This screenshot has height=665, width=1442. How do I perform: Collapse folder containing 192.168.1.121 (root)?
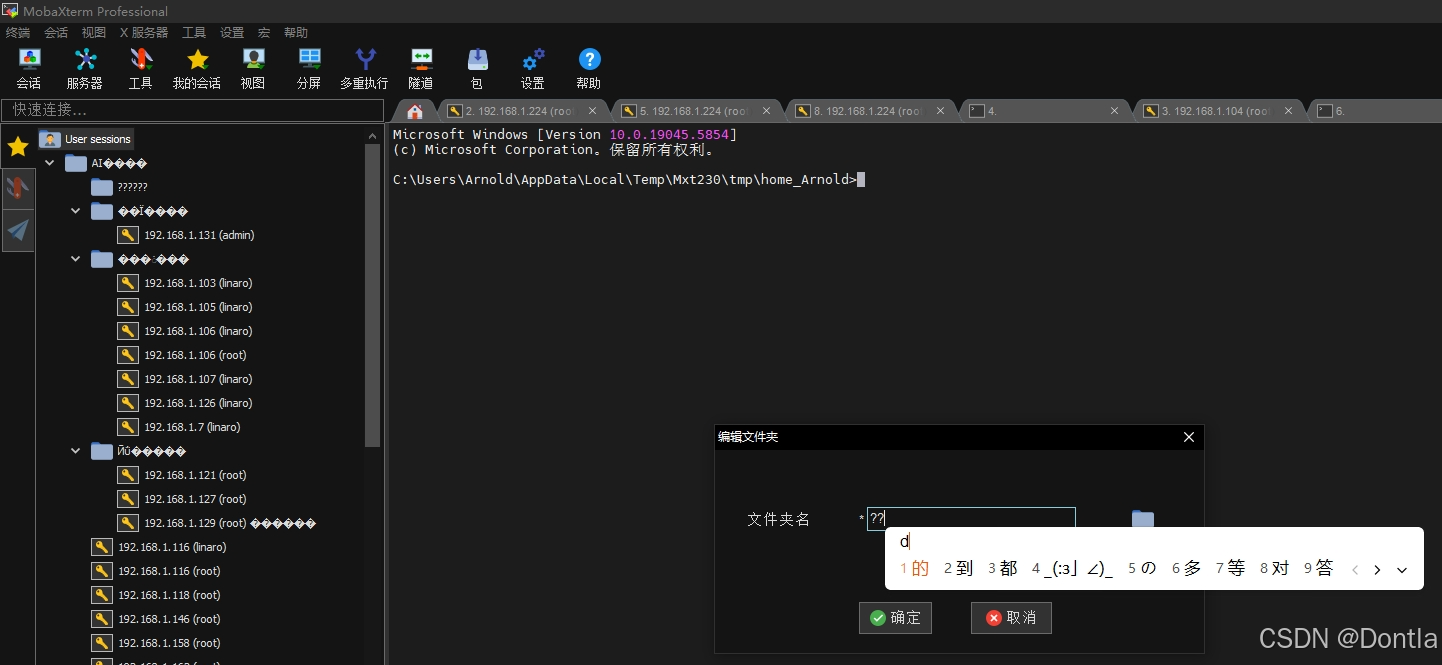click(76, 451)
